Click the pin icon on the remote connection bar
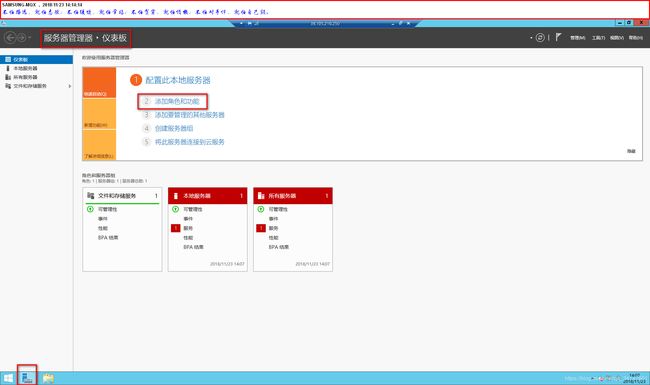 (x=250, y=24)
